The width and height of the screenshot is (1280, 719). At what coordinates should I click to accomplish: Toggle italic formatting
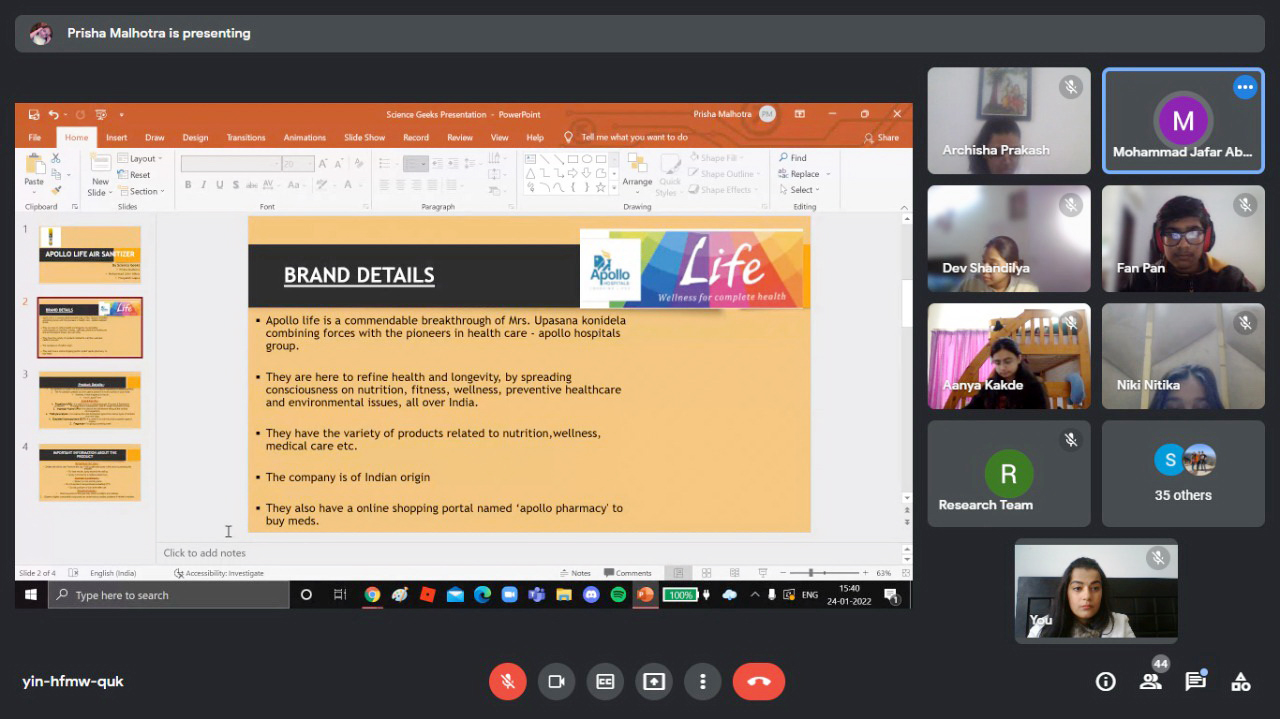click(203, 185)
